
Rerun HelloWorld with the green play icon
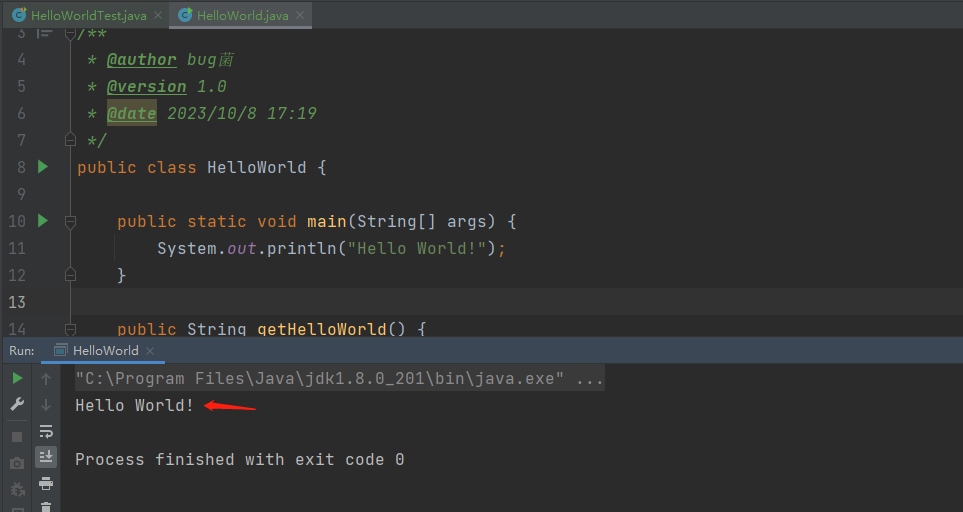tap(17, 378)
